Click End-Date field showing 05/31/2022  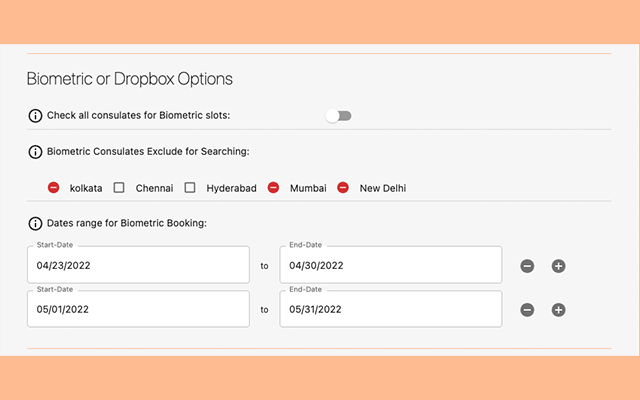click(390, 310)
